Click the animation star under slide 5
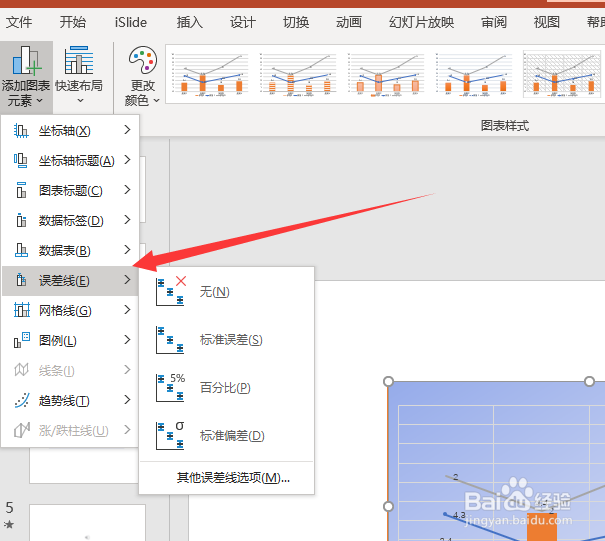 tap(9, 524)
